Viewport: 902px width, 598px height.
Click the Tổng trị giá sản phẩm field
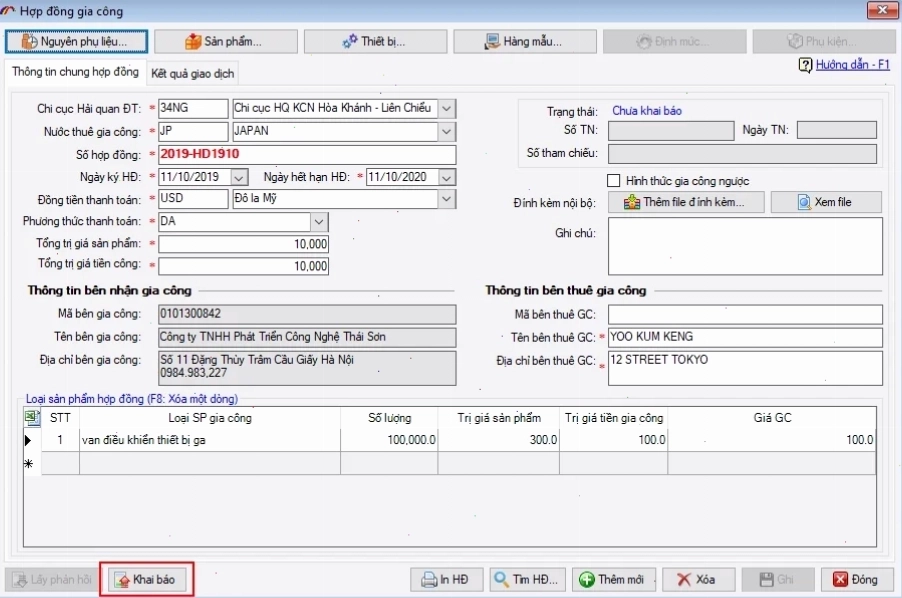(243, 244)
